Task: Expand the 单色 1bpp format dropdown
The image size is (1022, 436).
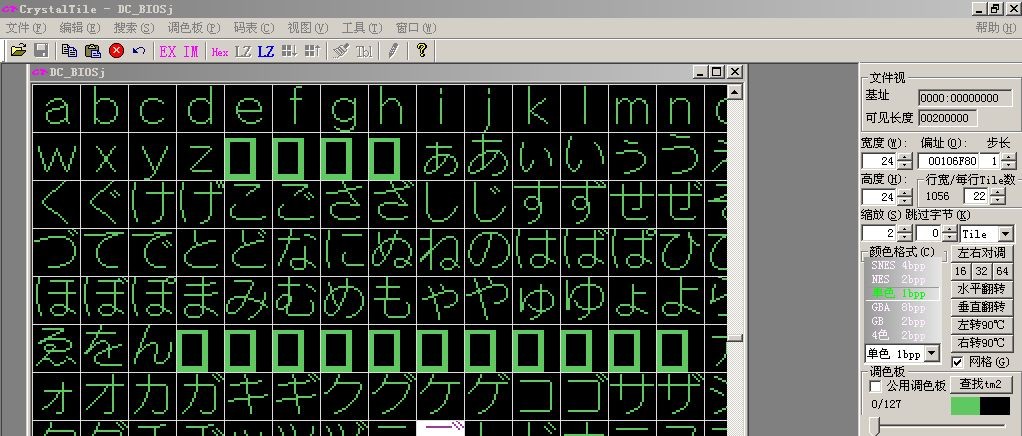Action: click(x=932, y=353)
